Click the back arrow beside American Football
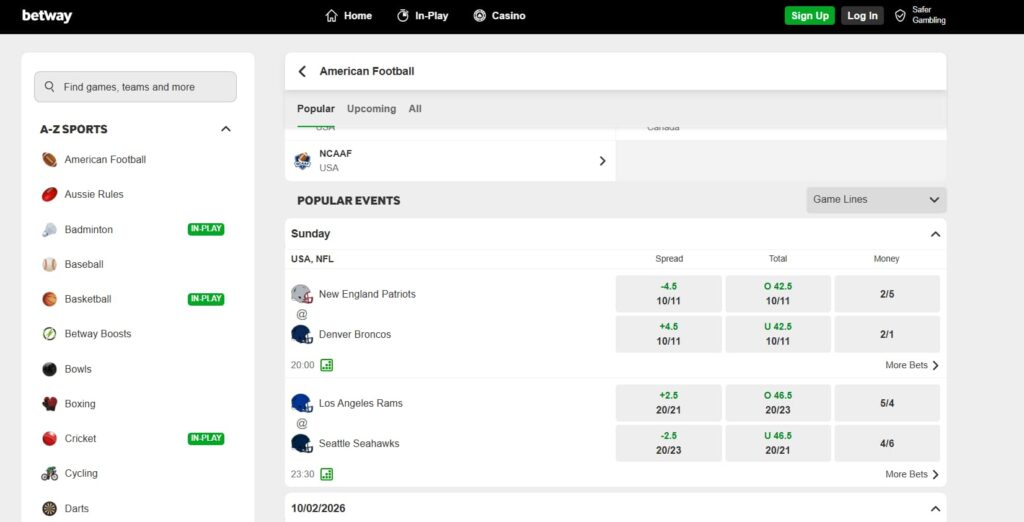The width and height of the screenshot is (1024, 522). tap(302, 71)
